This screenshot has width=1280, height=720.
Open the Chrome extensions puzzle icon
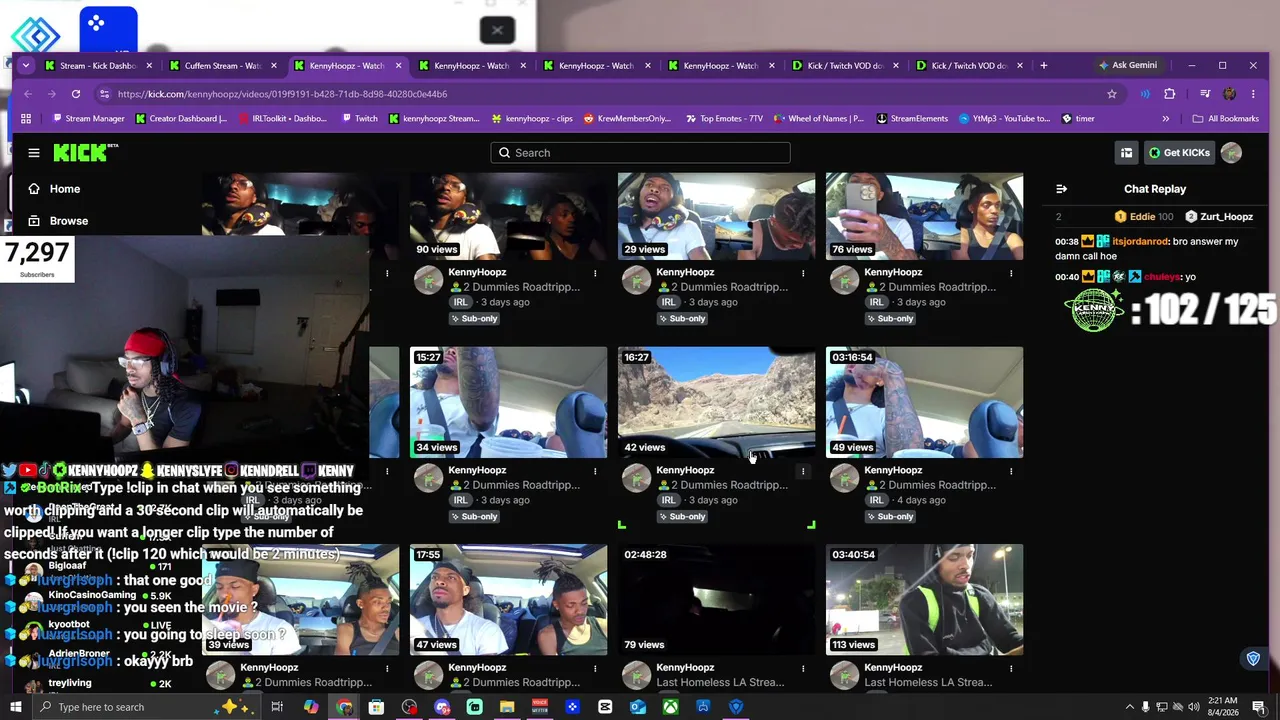[1170, 94]
